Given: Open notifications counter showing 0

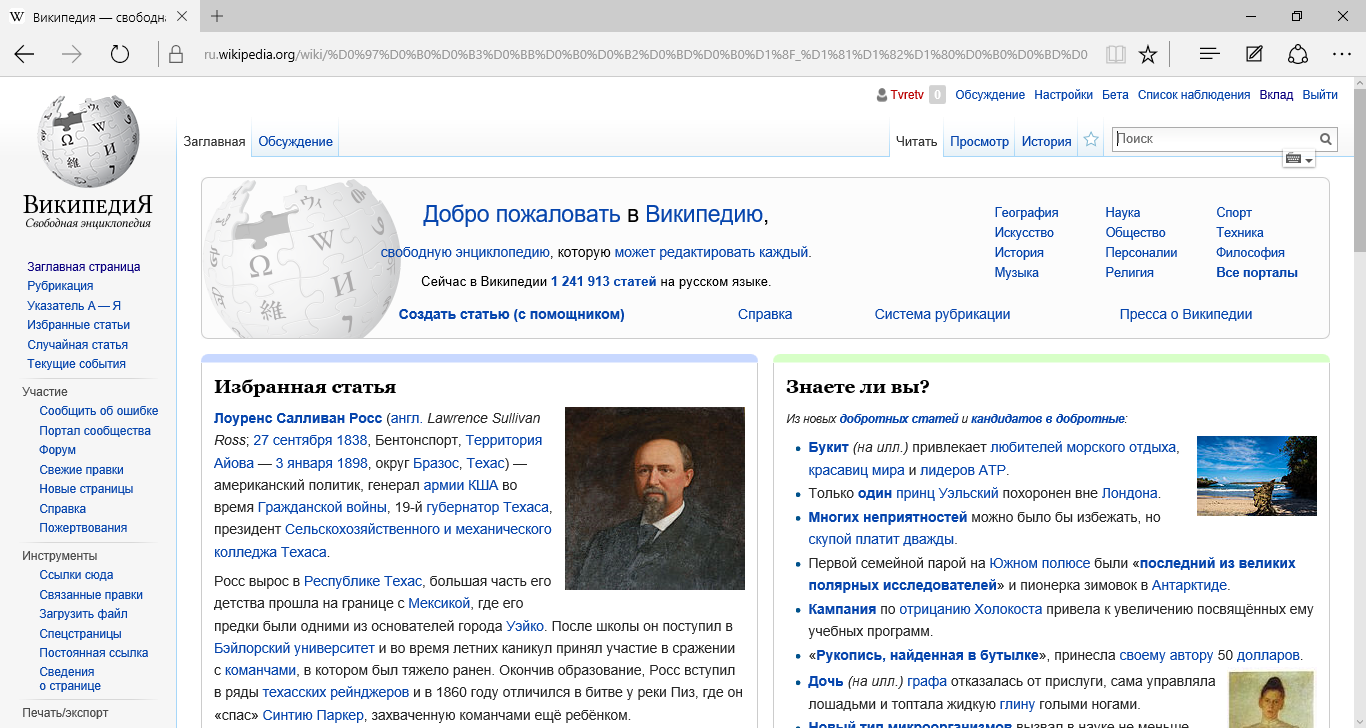Looking at the screenshot, I should 937,95.
